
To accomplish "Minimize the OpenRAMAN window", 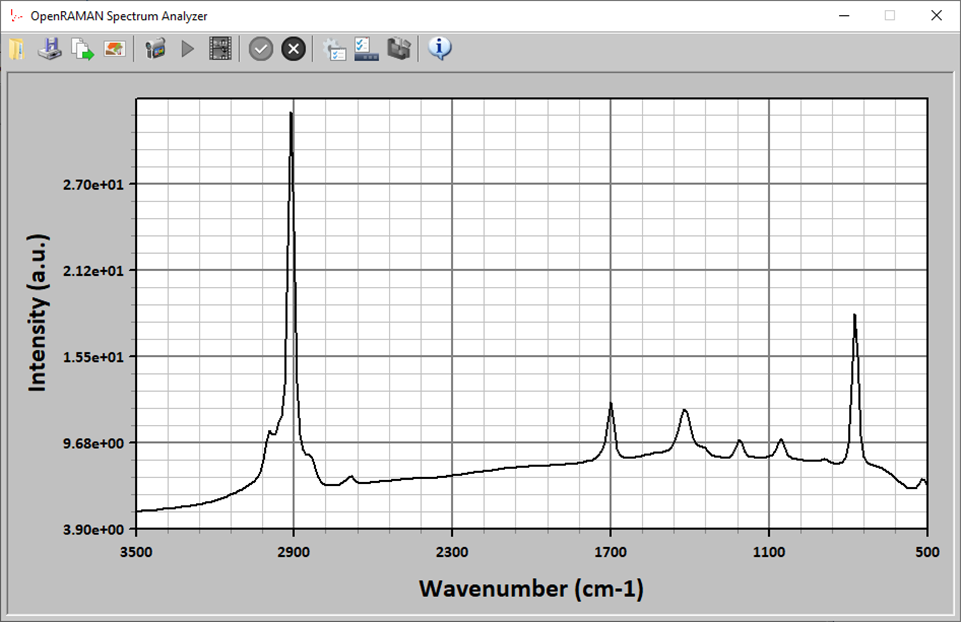I will pos(844,15).
